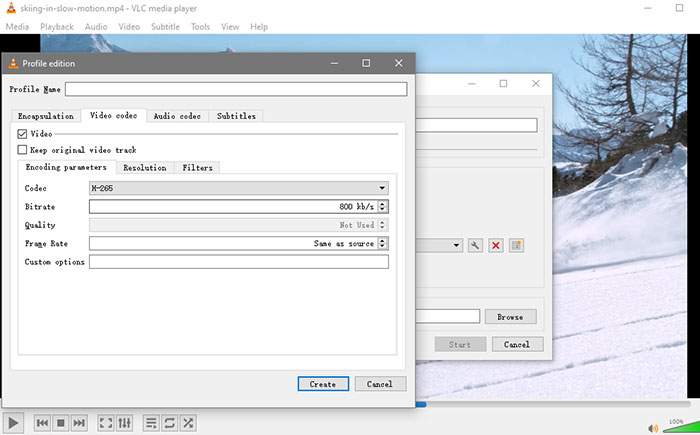
Task: Click Frame Rate spinner arrows
Action: coord(382,243)
